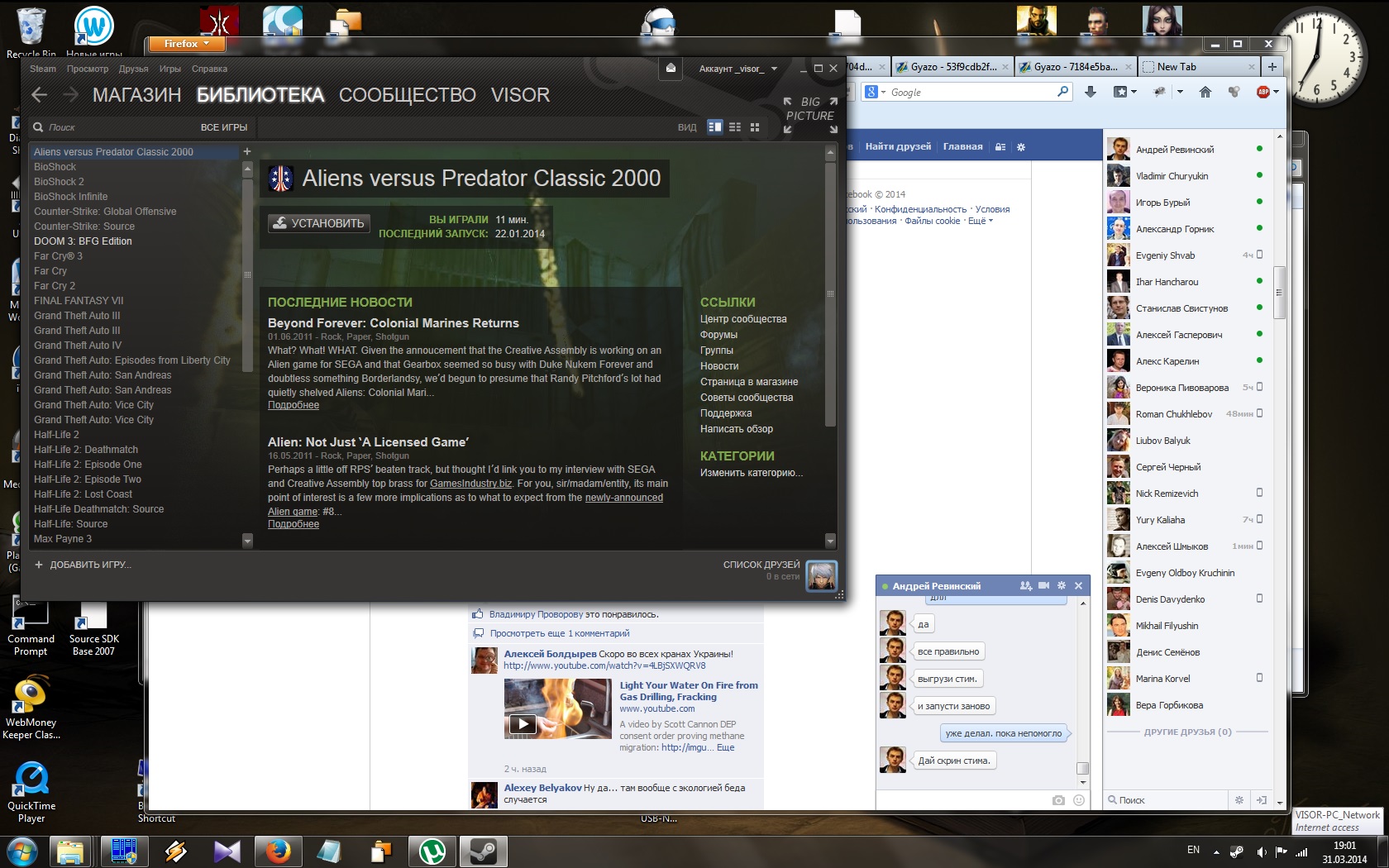Open Firefox downloads arrow icon

tap(1091, 92)
